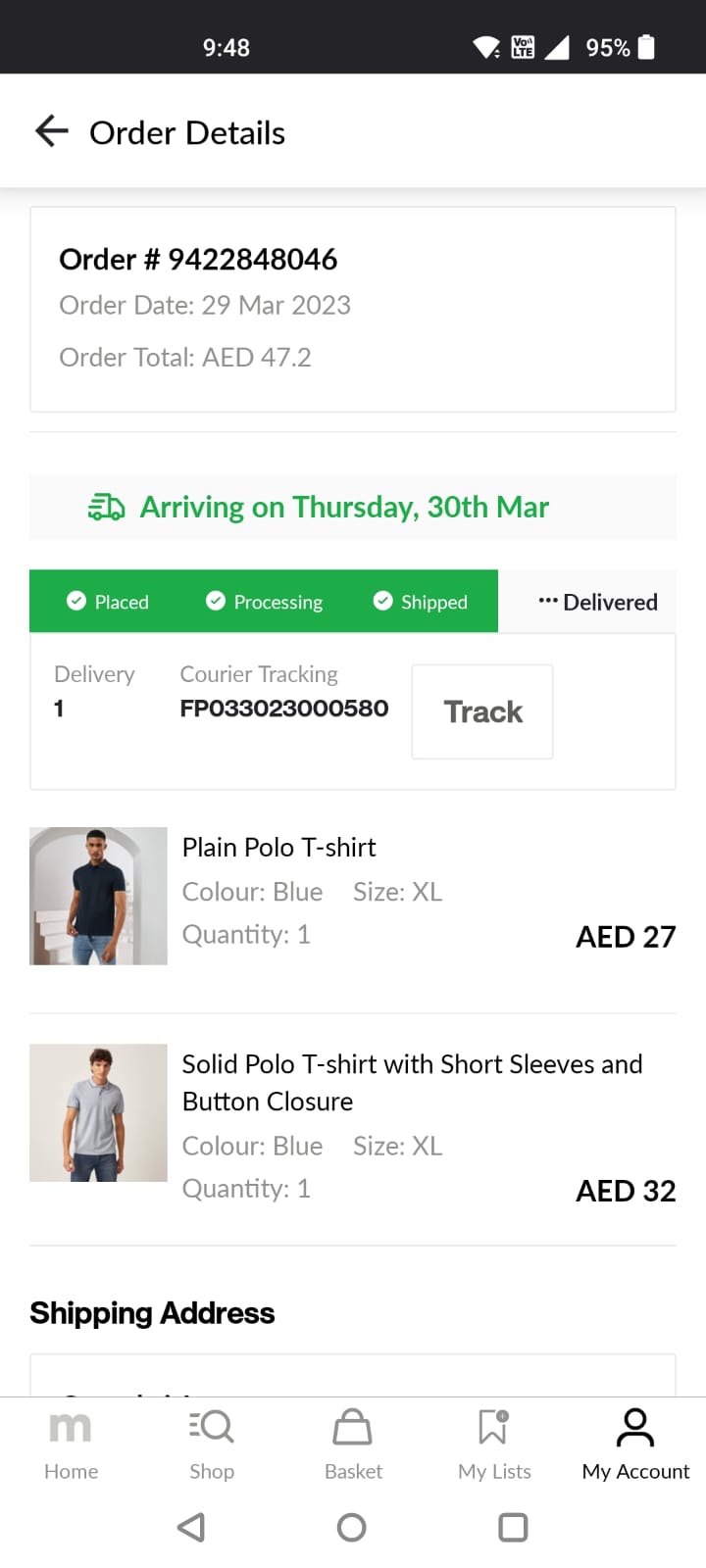The width and height of the screenshot is (706, 1568).
Task: Tap the order number 9422848046 heading
Action: click(x=198, y=259)
